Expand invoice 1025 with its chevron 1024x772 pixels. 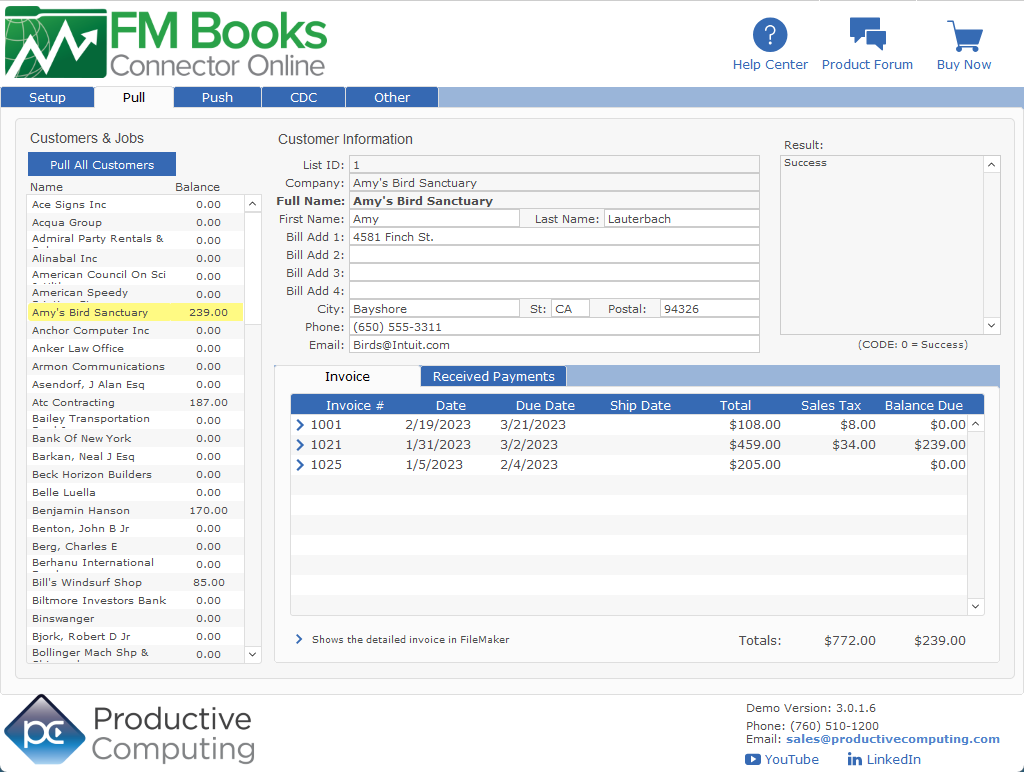tap(300, 465)
